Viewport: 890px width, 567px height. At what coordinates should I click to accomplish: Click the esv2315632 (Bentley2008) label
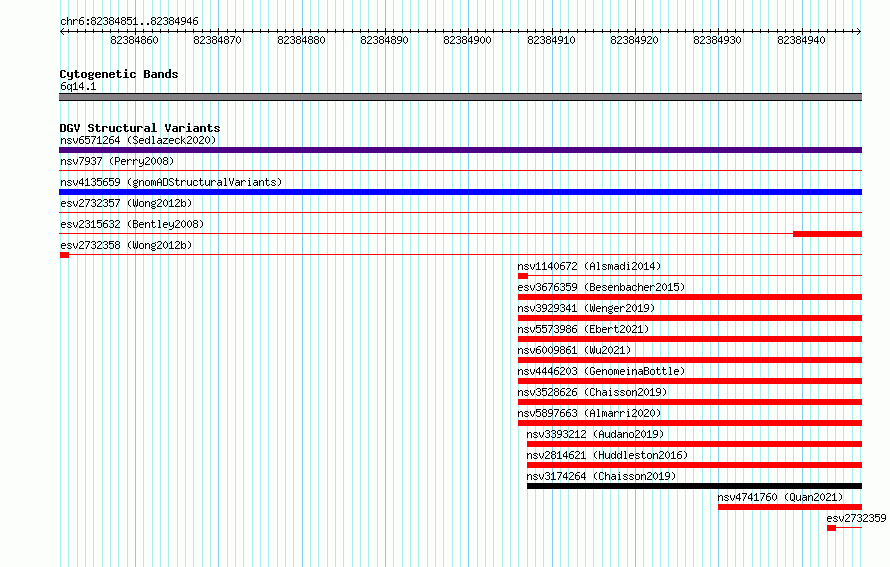click(x=132, y=224)
